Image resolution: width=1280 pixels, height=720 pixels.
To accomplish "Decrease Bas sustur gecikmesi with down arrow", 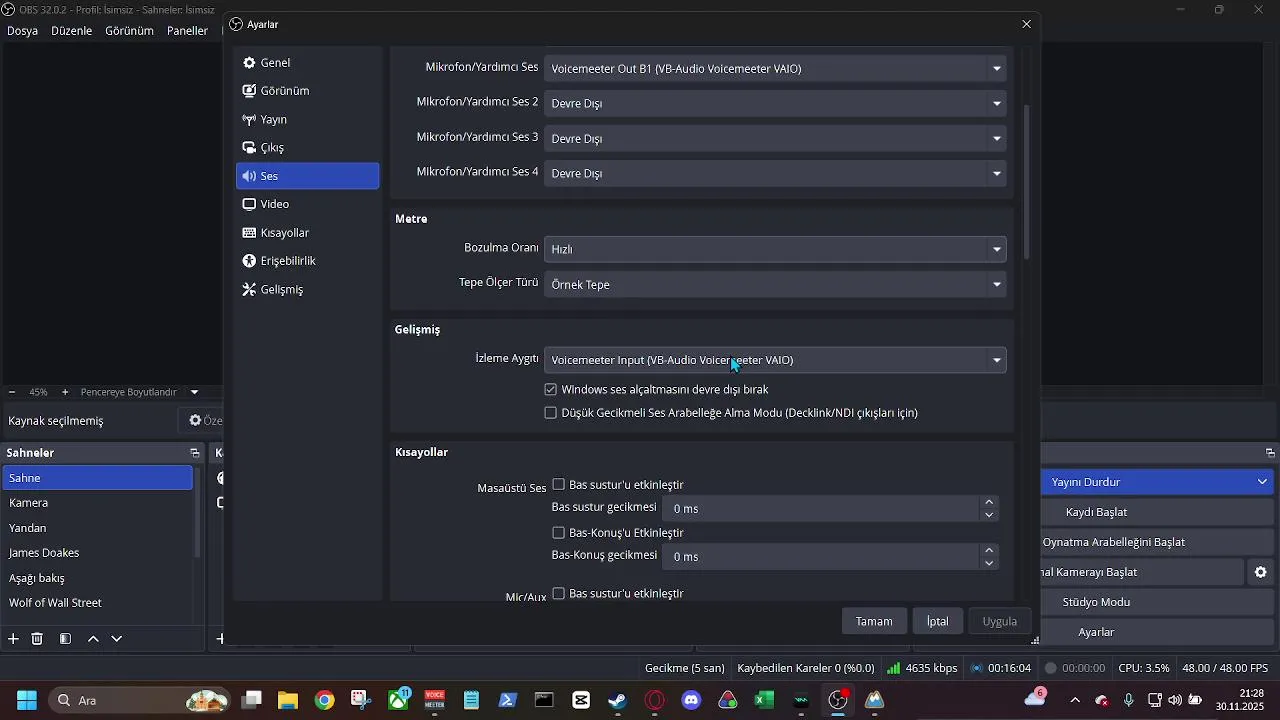I will click(x=989, y=515).
